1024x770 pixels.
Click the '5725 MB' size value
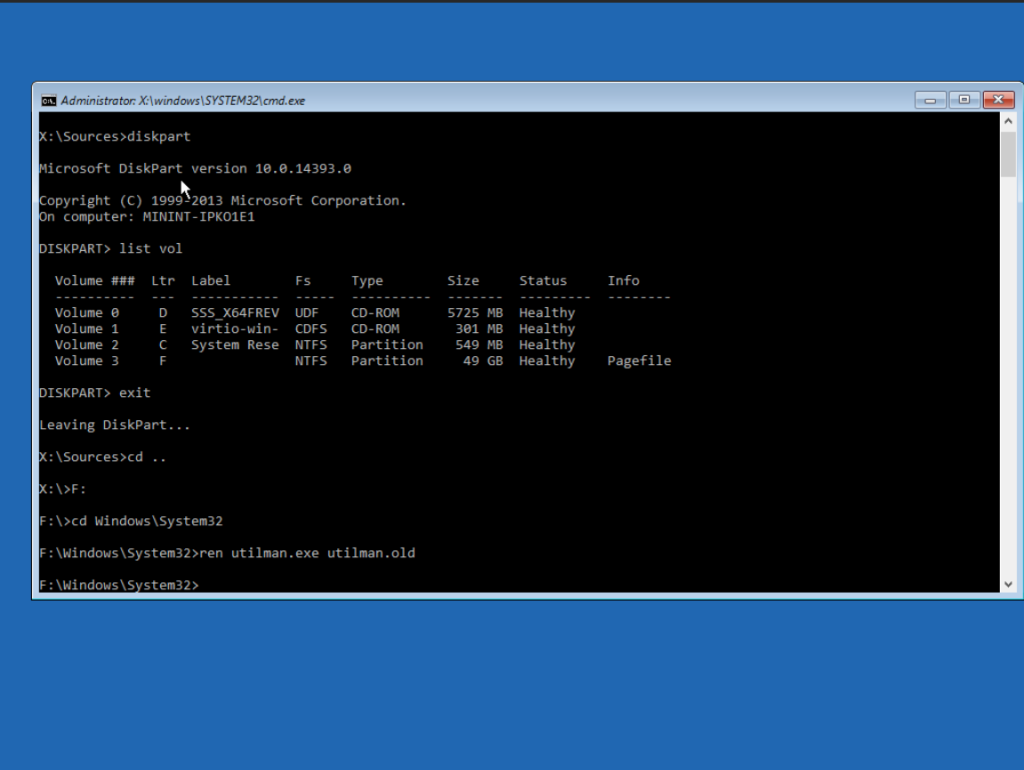point(475,313)
